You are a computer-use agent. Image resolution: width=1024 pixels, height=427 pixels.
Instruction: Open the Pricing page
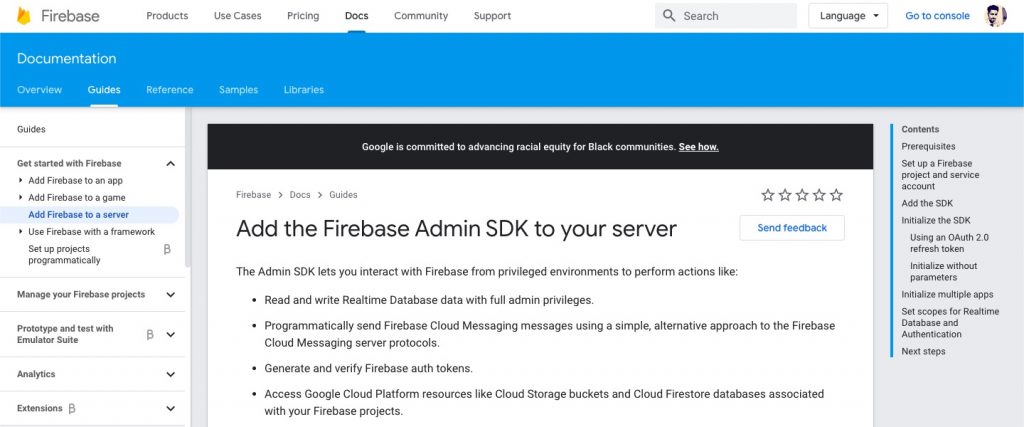pyautogui.click(x=303, y=16)
